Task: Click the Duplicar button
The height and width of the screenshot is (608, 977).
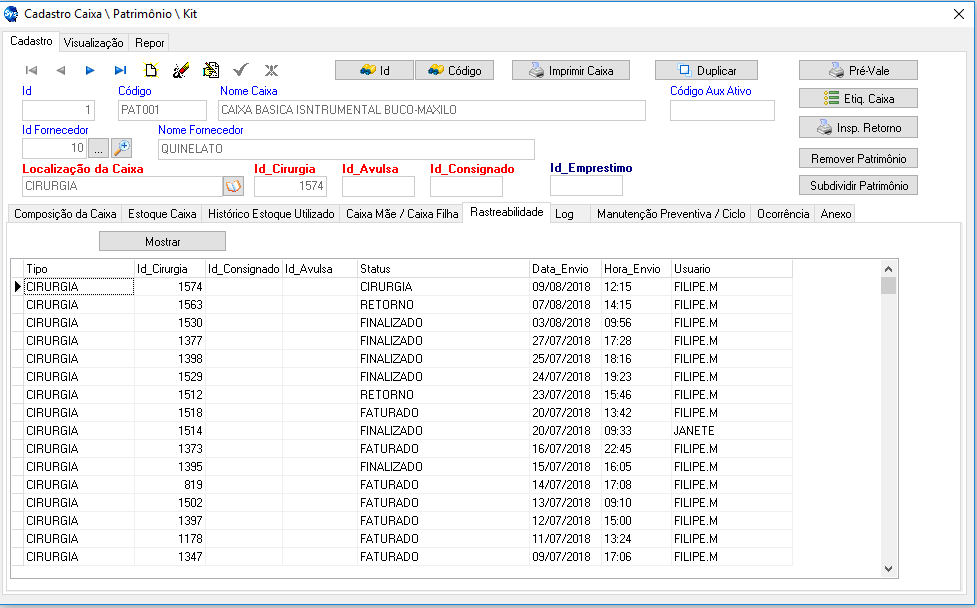Action: tap(706, 71)
